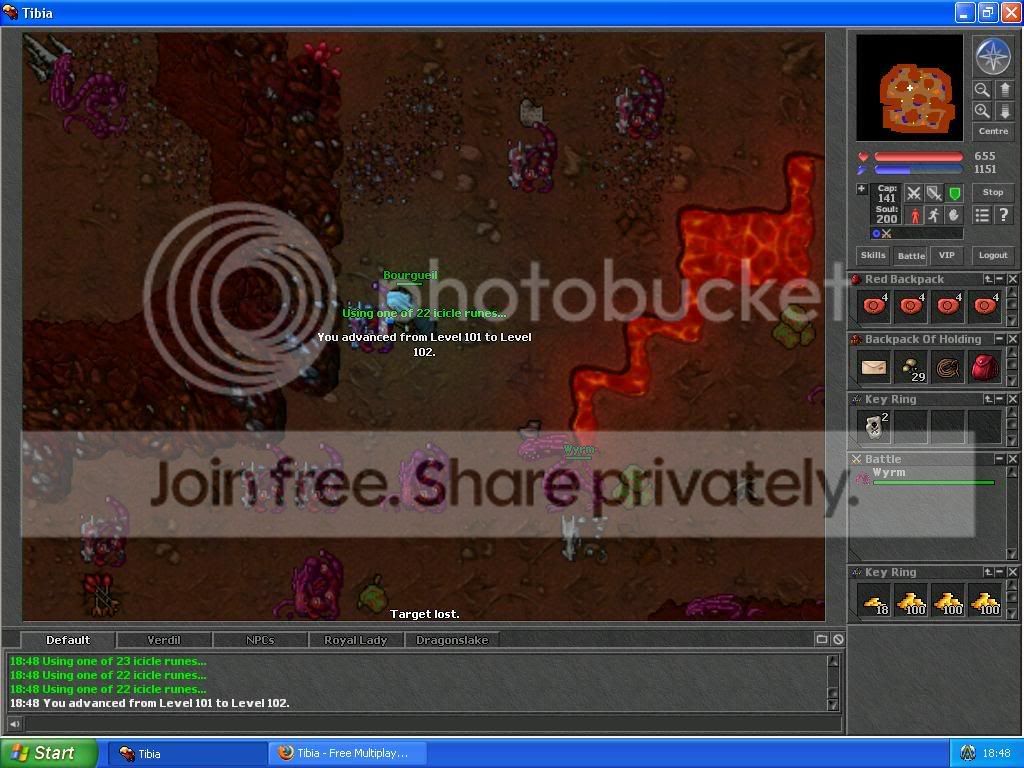Expand inventory with the plus button
This screenshot has width=1024, height=768.
(x=861, y=189)
